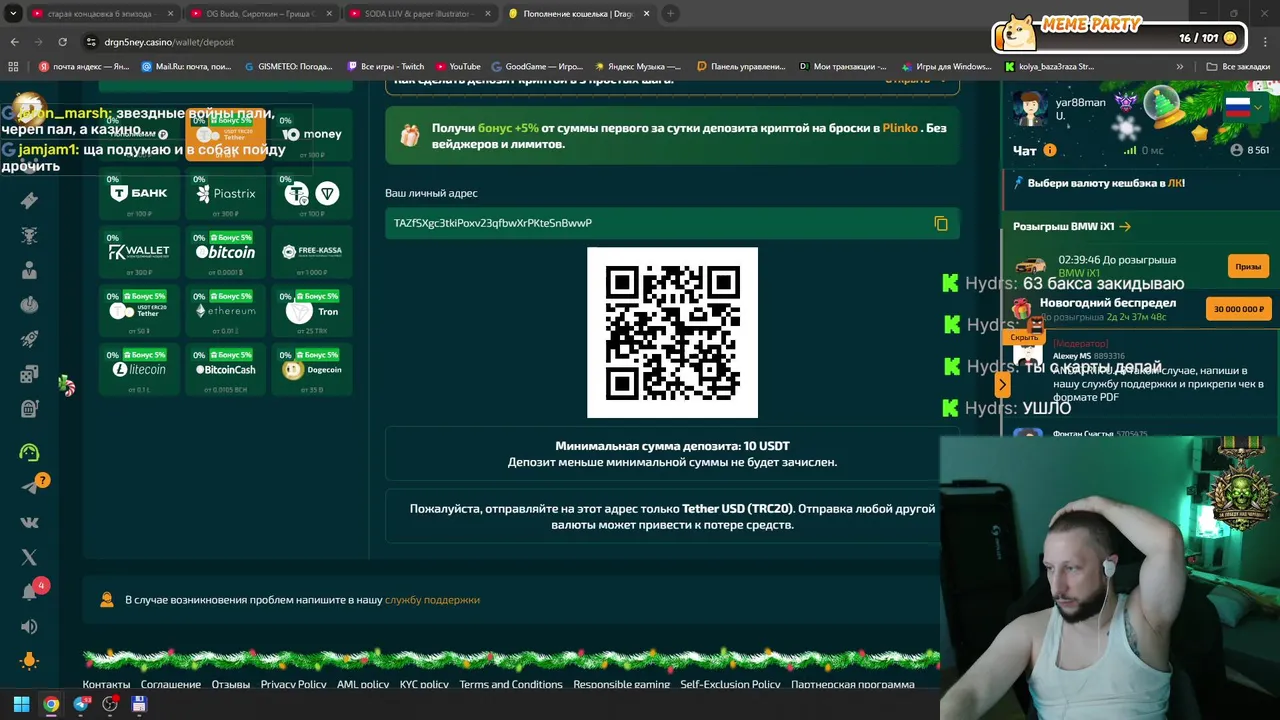Select the YooMoney payment method
1280x720 pixels.
click(312, 135)
